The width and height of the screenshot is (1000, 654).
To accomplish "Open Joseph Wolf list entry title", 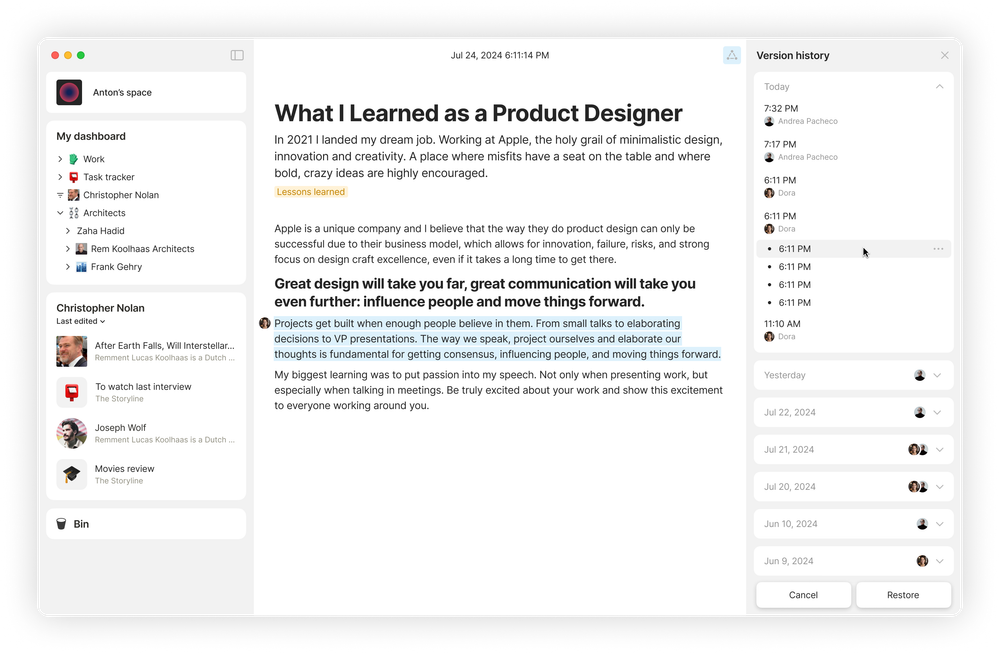I will (x=121, y=427).
